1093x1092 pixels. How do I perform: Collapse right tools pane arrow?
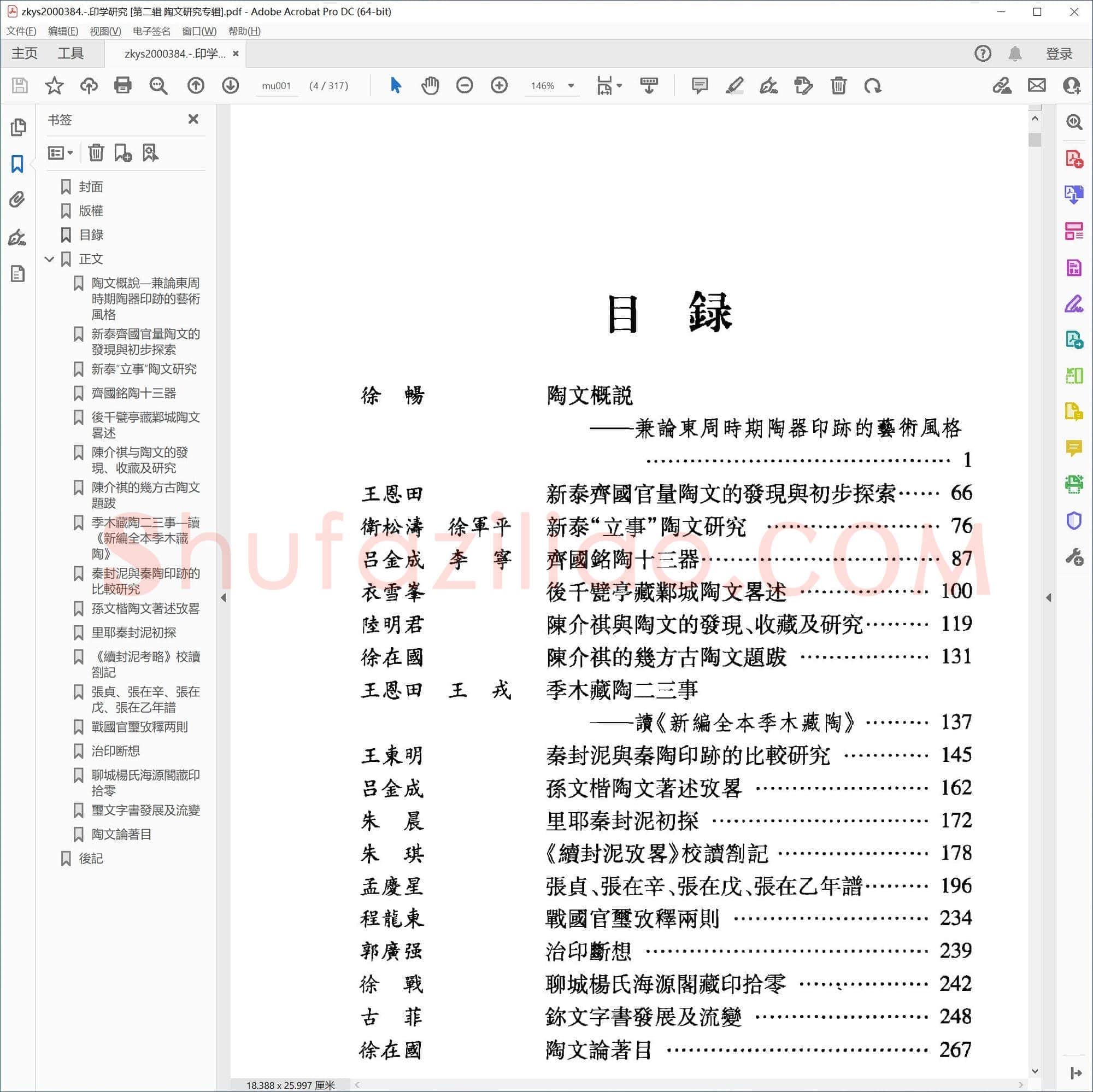coord(1048,597)
